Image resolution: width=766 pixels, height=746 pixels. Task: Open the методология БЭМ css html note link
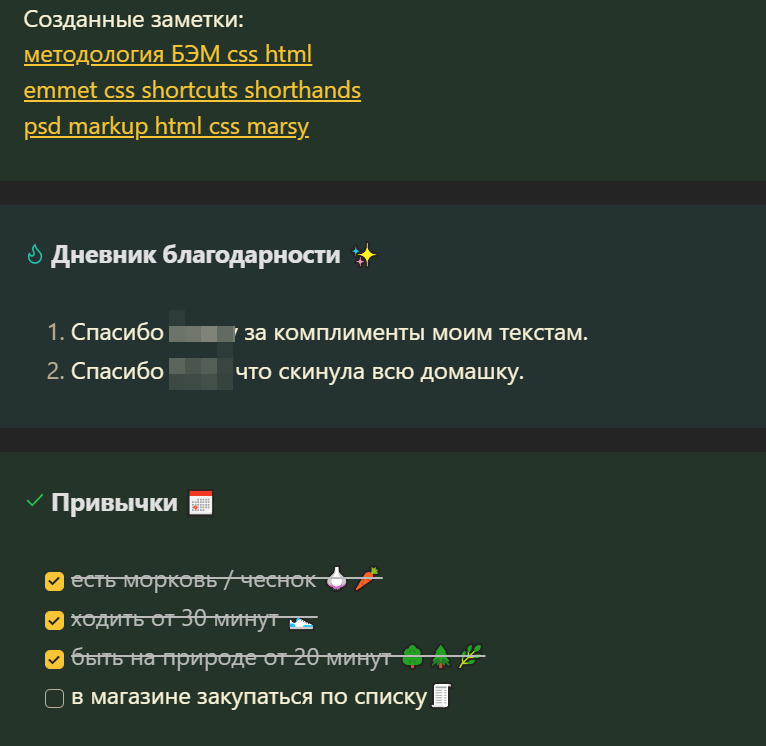pos(168,54)
